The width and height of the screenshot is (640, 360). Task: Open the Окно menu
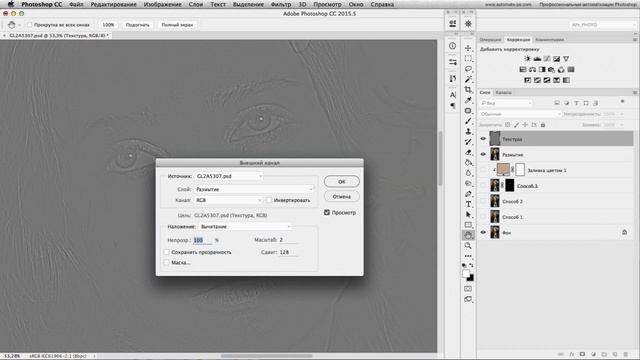tap(356, 4)
